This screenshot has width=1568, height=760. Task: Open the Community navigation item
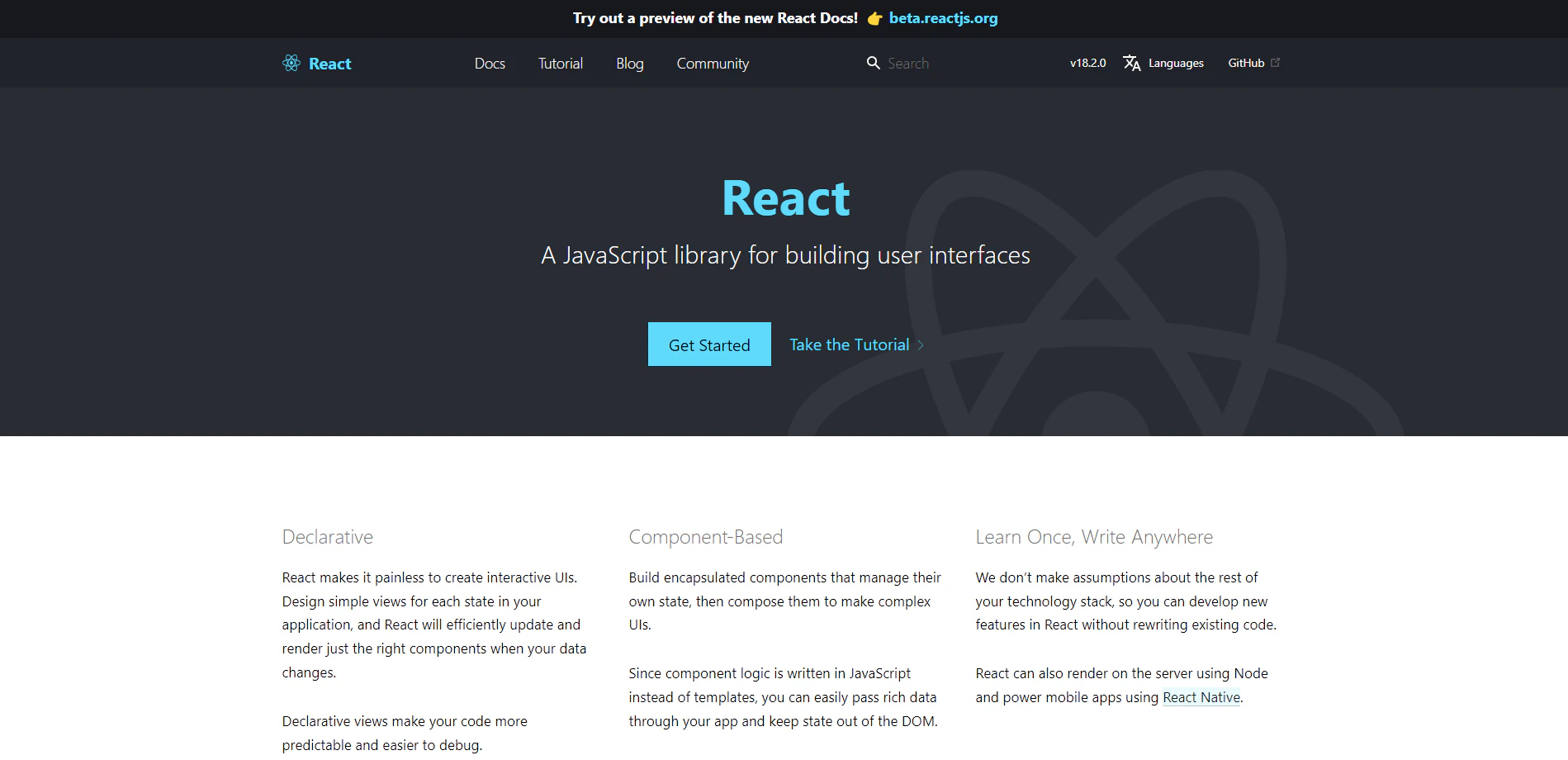713,64
